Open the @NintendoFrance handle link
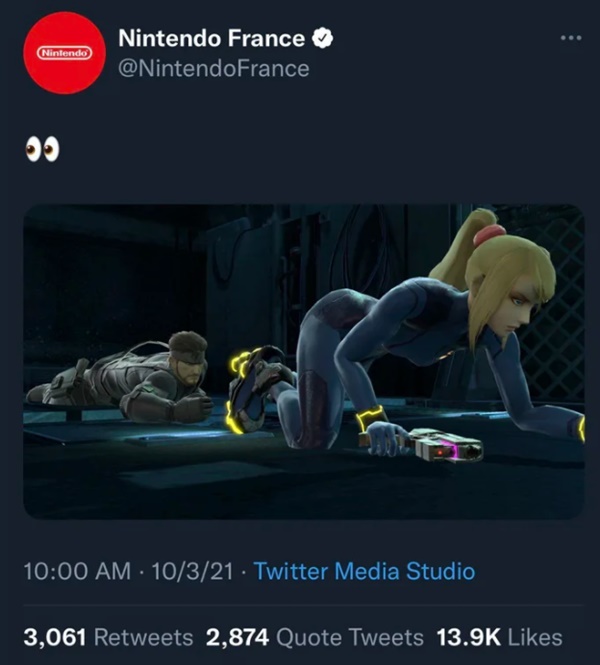 (213, 68)
